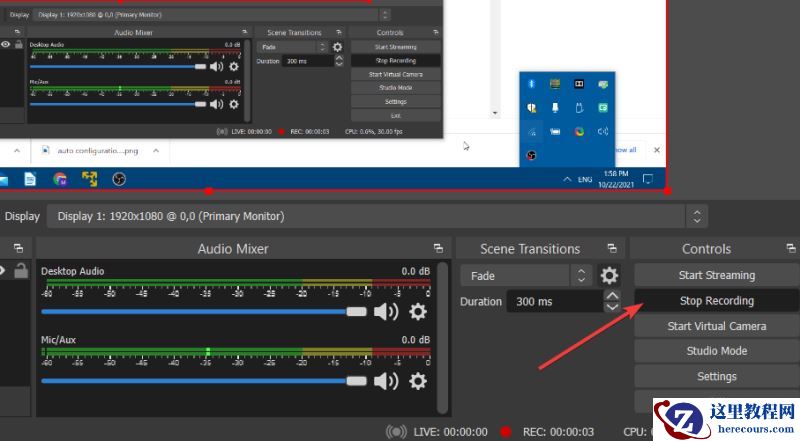The width and height of the screenshot is (800, 441).
Task: Click Exit in preview Controls
Action: point(396,115)
